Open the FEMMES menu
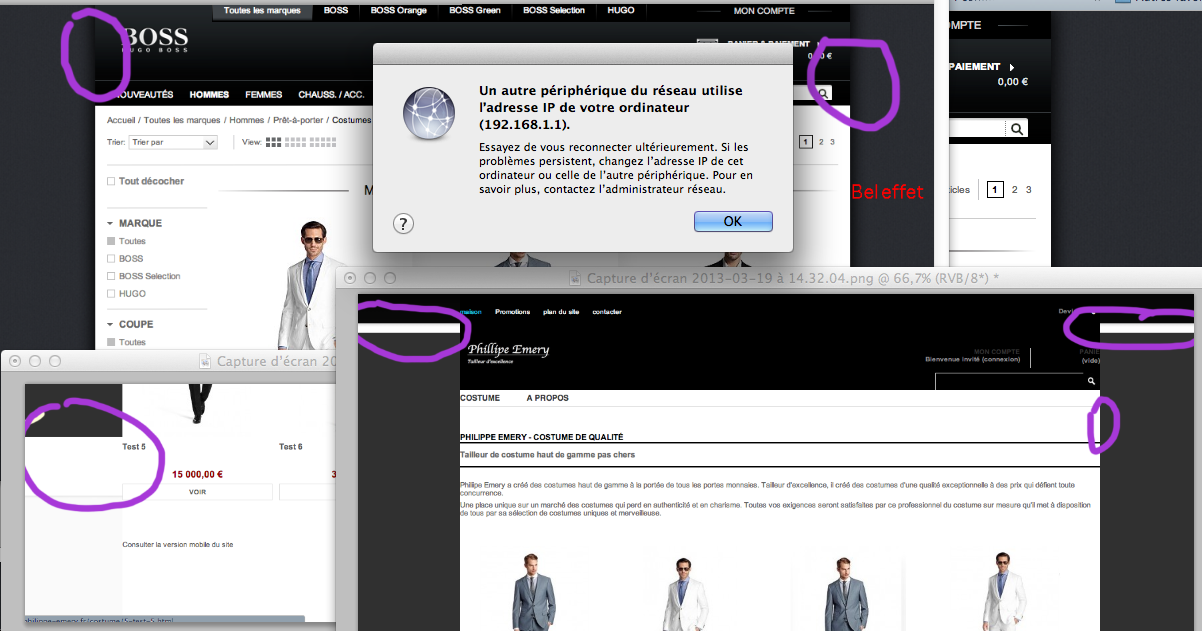The width and height of the screenshot is (1202, 631). [264, 95]
